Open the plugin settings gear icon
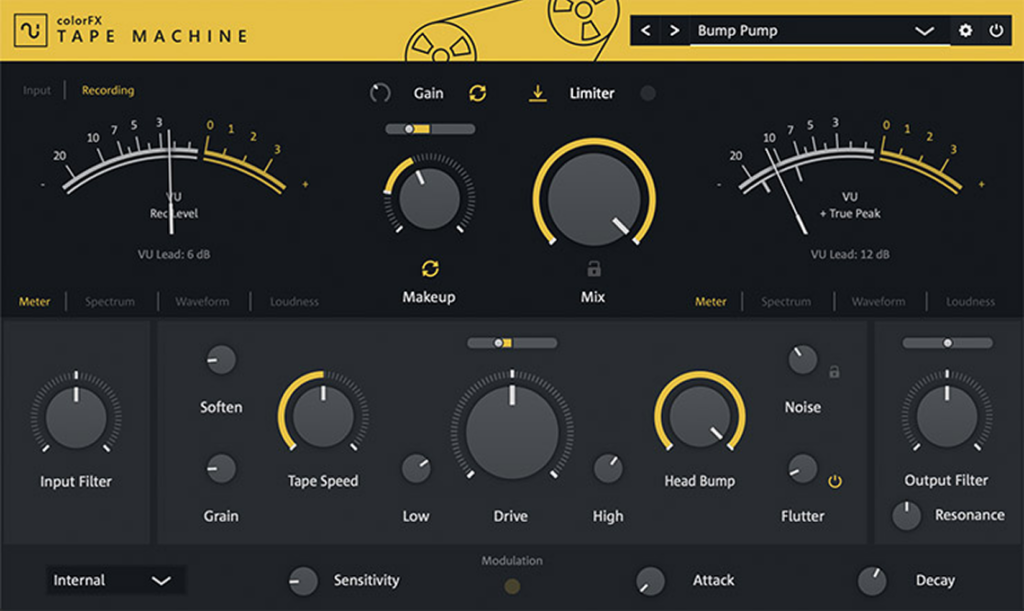This screenshot has height=611, width=1024. pos(964,31)
